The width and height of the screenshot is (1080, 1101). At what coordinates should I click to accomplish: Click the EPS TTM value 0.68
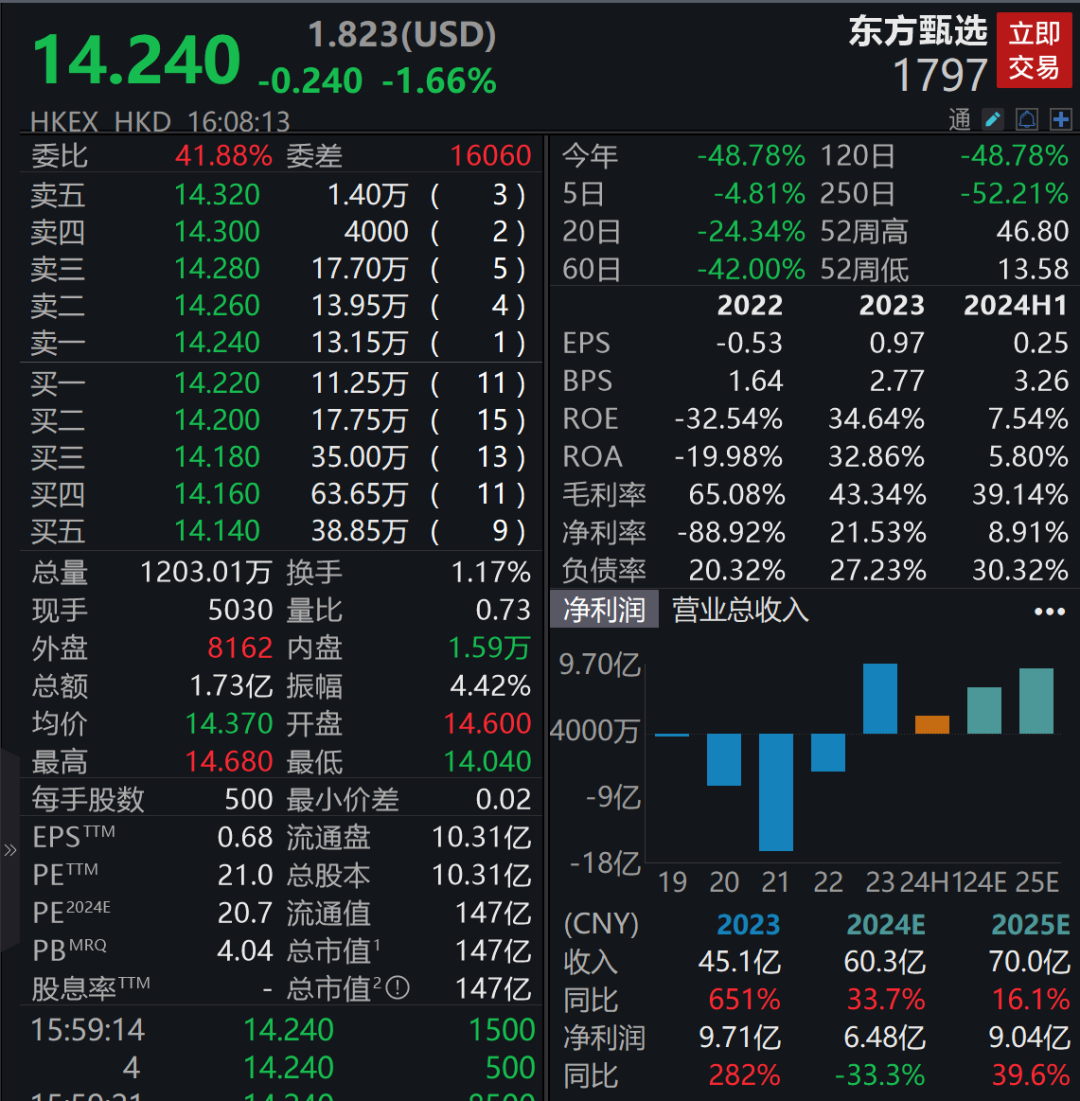click(245, 838)
